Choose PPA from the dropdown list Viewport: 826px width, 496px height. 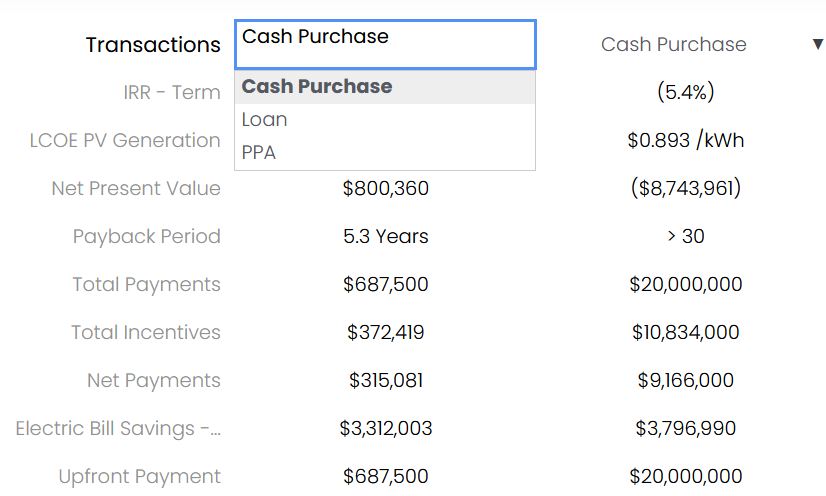click(385, 153)
